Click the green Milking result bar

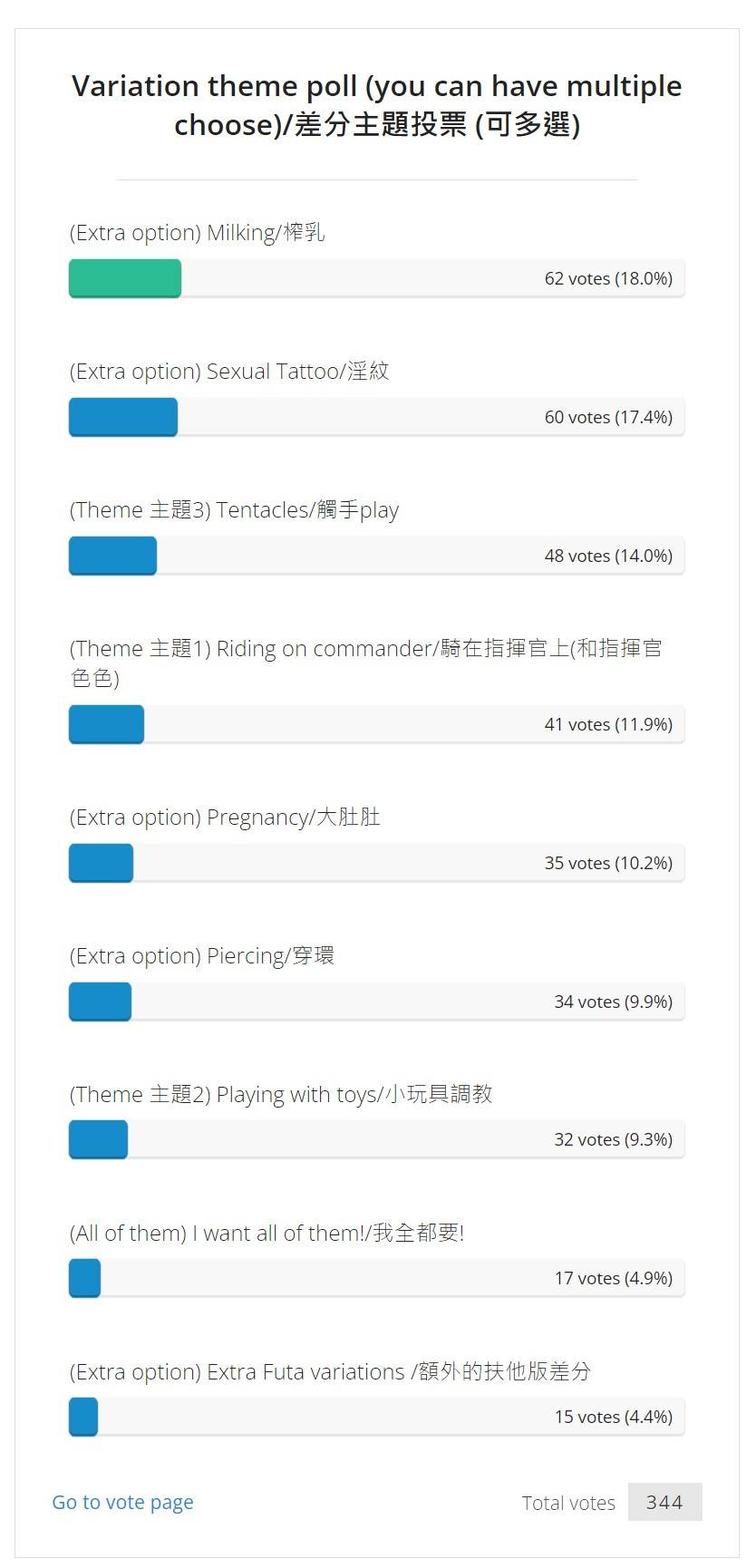coord(125,278)
